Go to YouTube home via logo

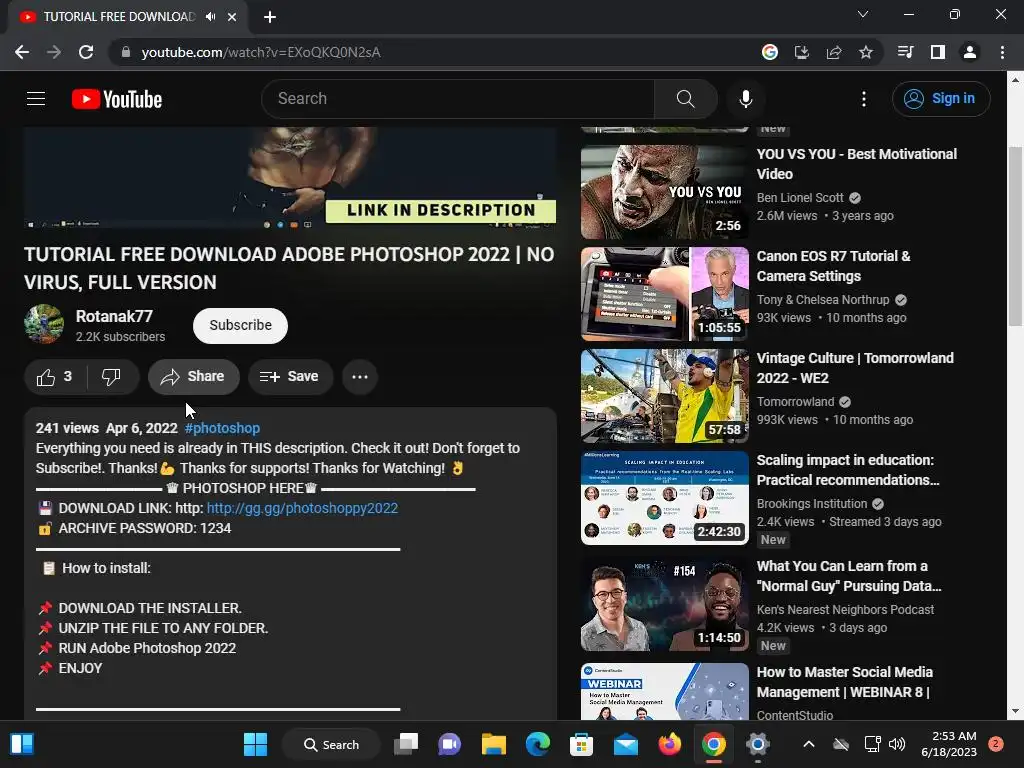click(117, 99)
